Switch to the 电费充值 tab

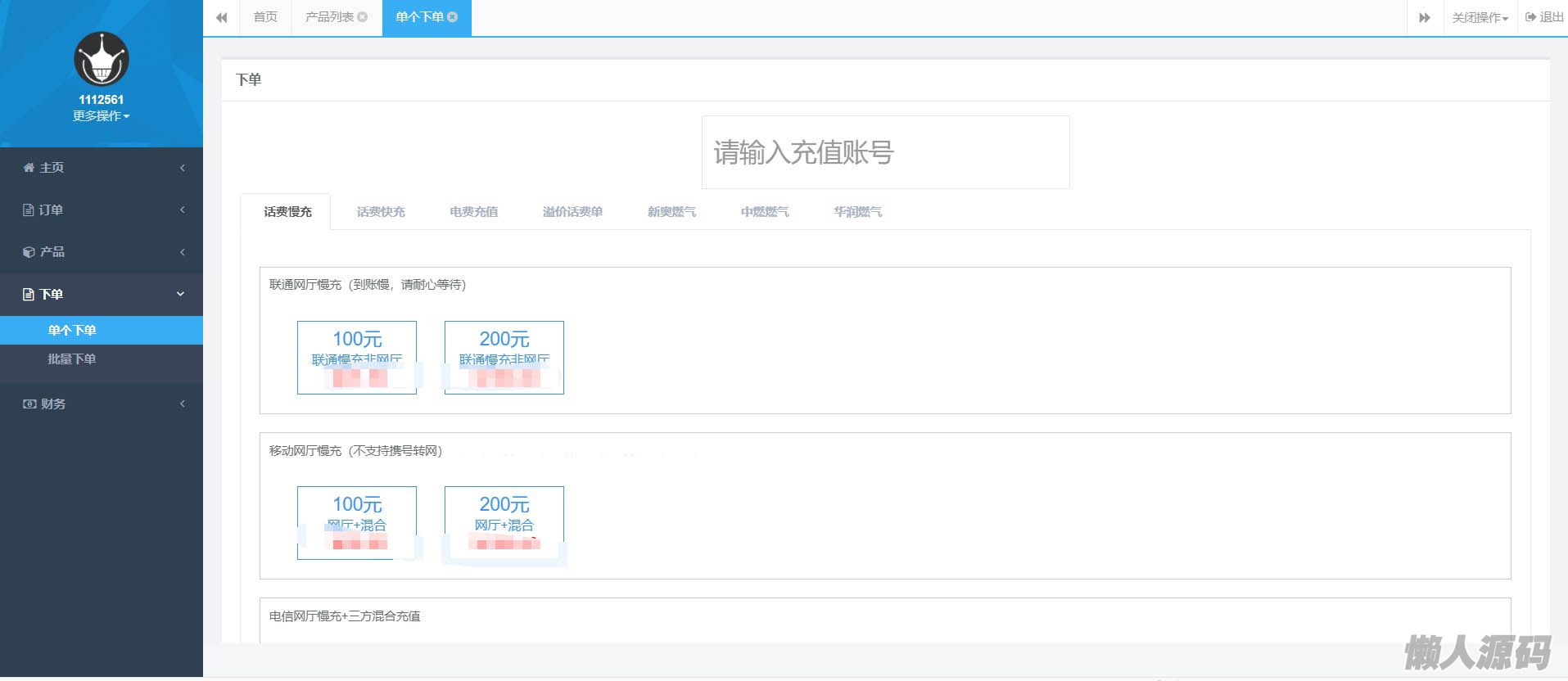[x=473, y=212]
